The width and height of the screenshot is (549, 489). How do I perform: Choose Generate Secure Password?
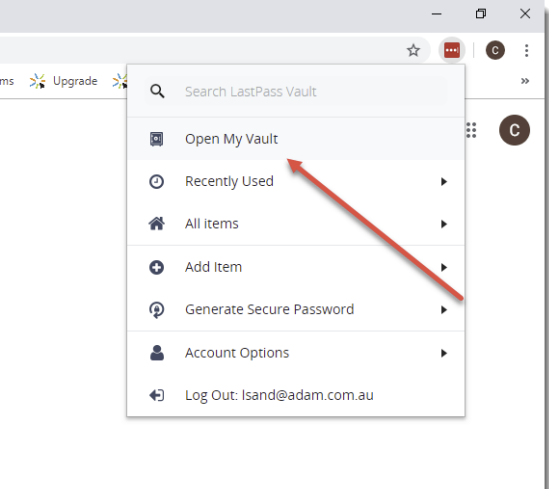pyautogui.click(x=296, y=310)
